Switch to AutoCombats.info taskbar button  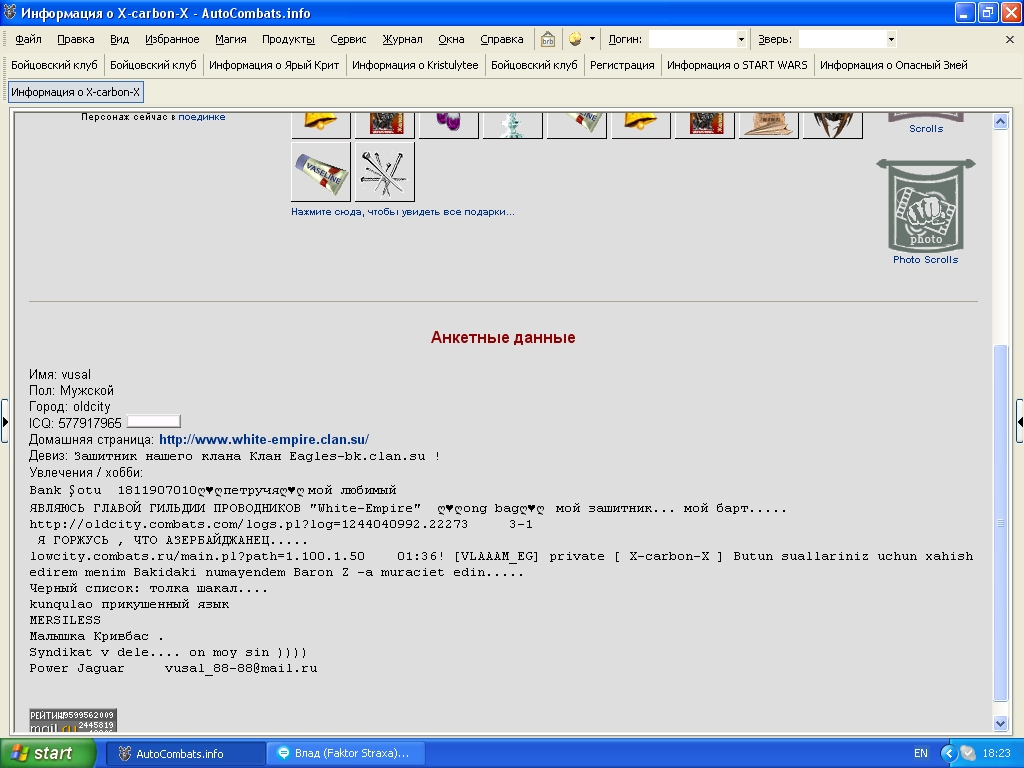184,753
